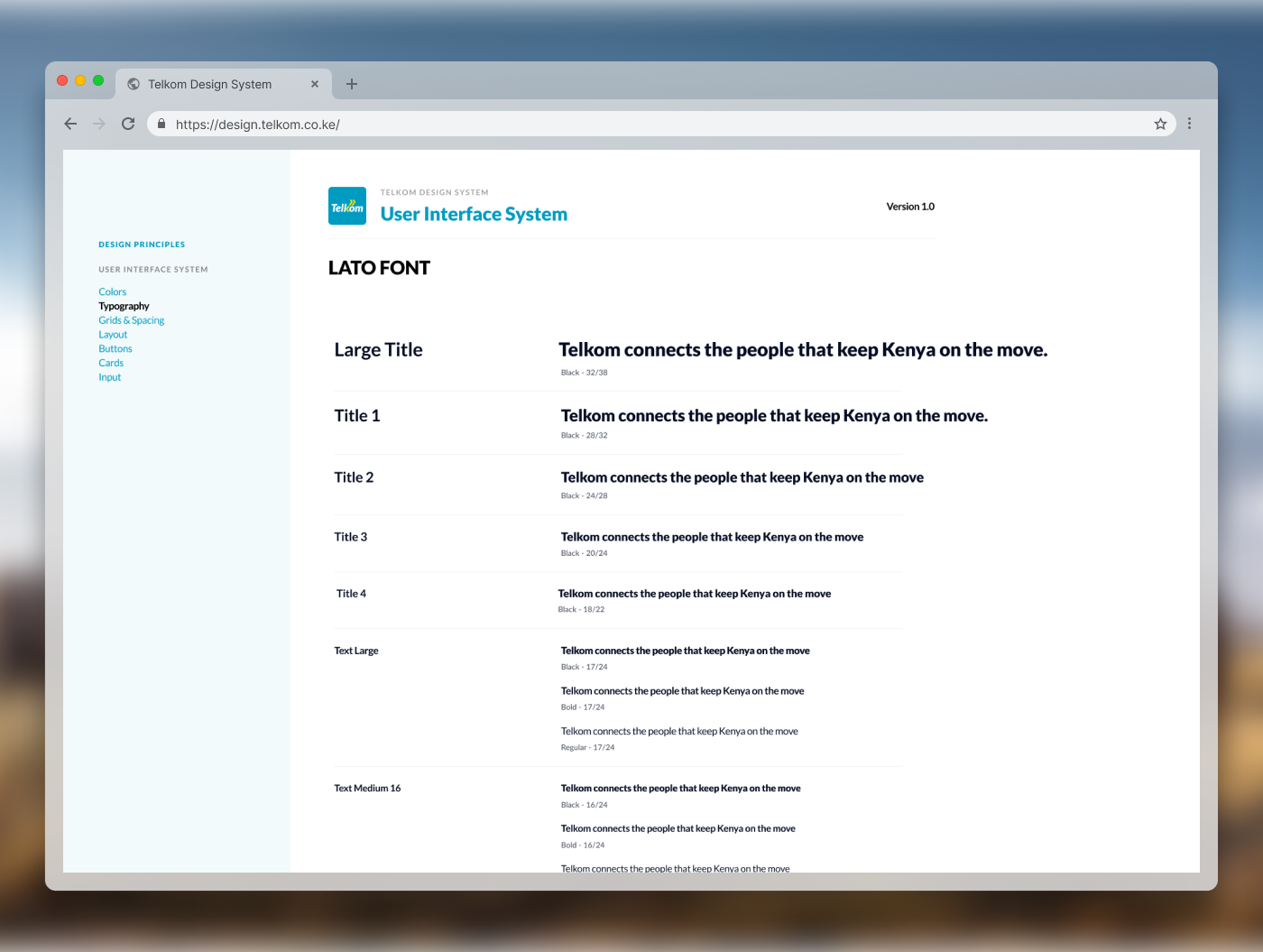Click the Title 1 sample sentence
Image resolution: width=1263 pixels, height=952 pixels.
click(774, 416)
